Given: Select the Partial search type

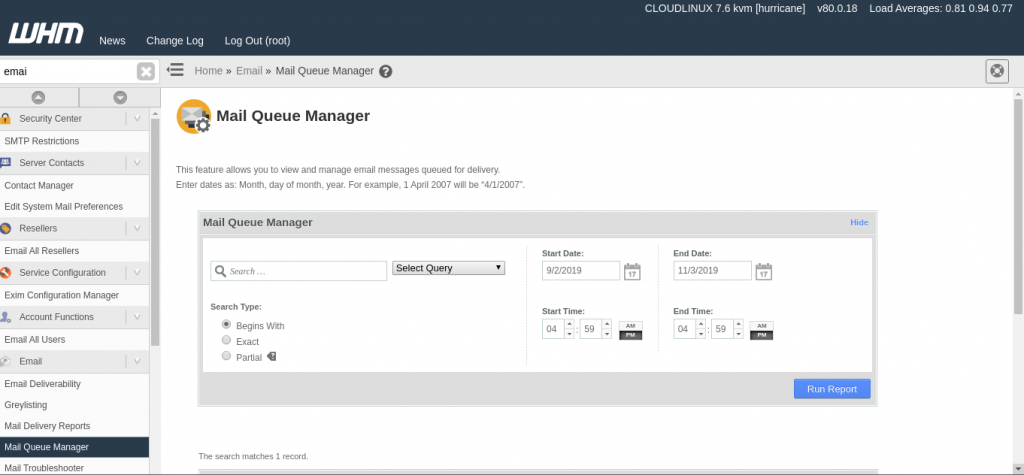Looking at the screenshot, I should (227, 356).
